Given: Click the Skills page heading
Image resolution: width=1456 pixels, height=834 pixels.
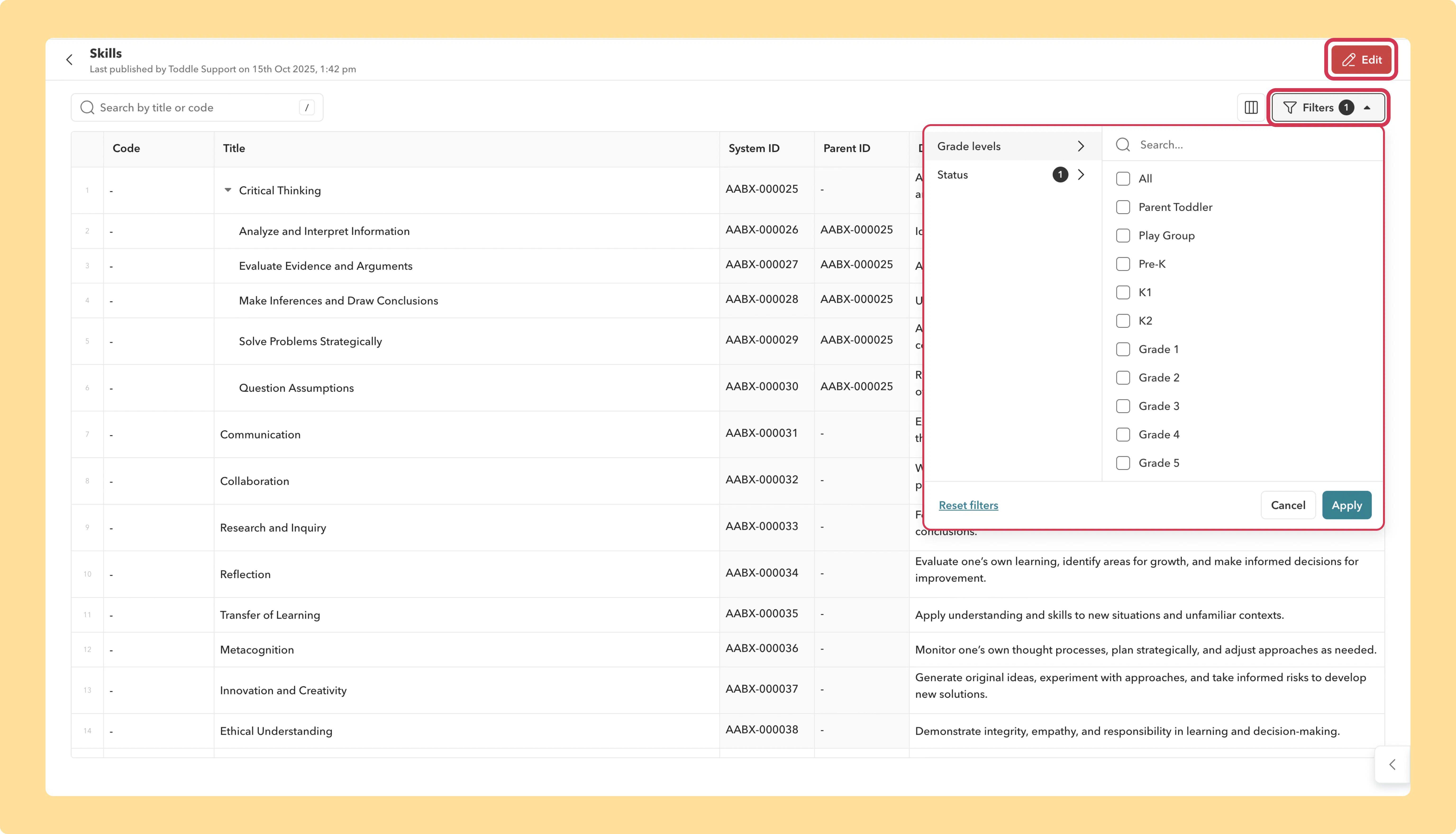Looking at the screenshot, I should pos(105,53).
